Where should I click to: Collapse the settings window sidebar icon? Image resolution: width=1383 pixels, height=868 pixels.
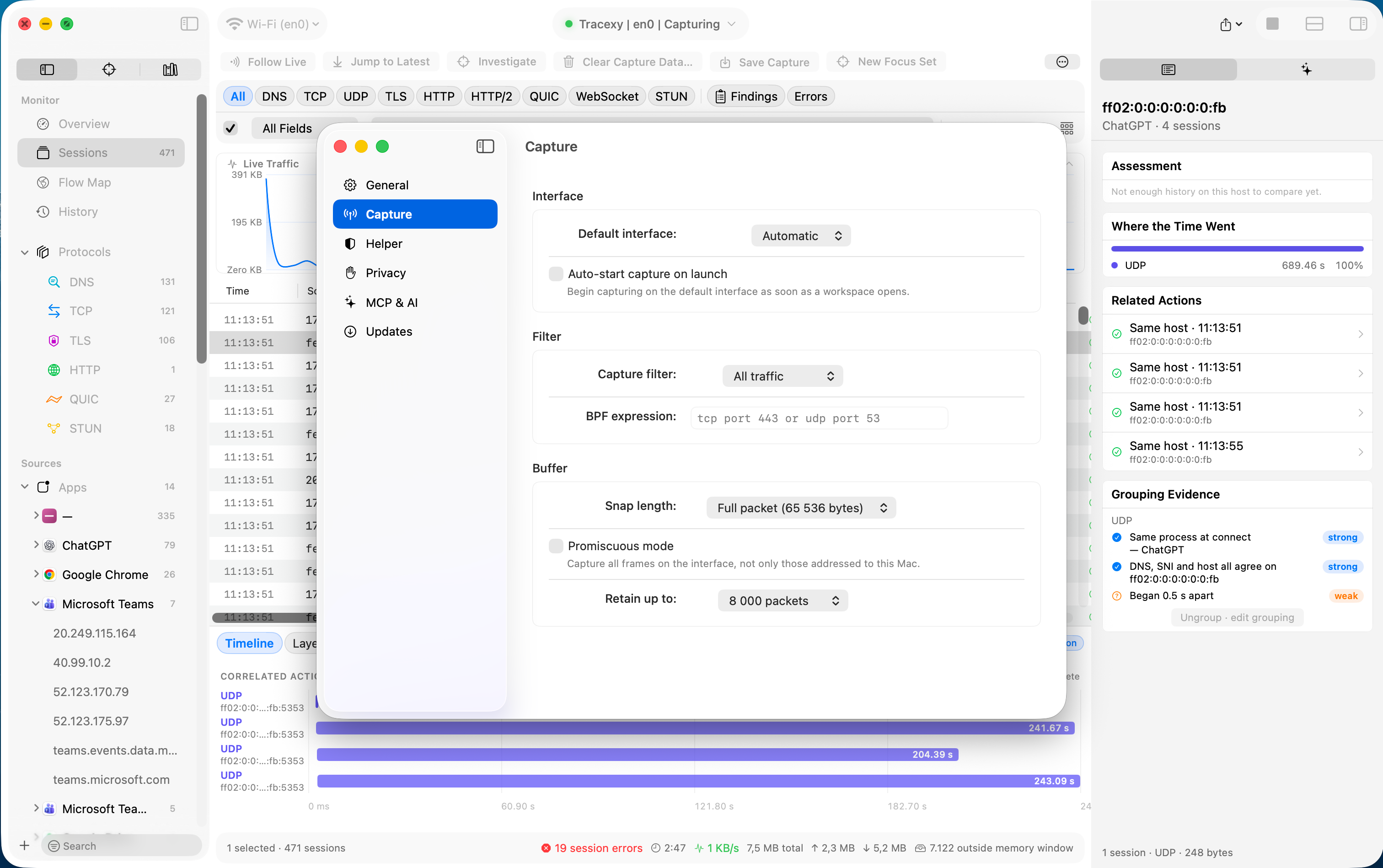point(485,146)
